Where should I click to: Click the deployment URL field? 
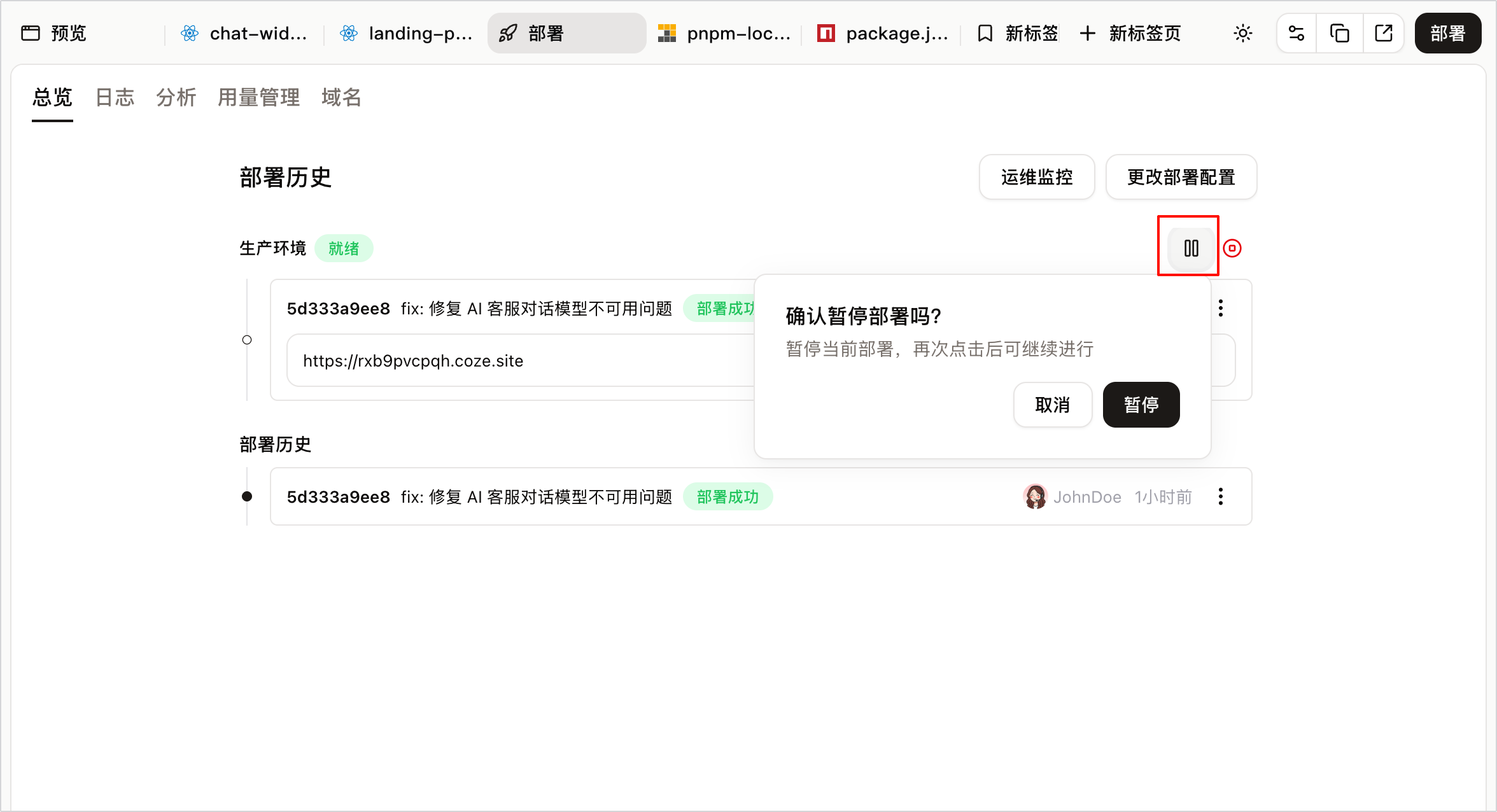pyautogui.click(x=521, y=361)
